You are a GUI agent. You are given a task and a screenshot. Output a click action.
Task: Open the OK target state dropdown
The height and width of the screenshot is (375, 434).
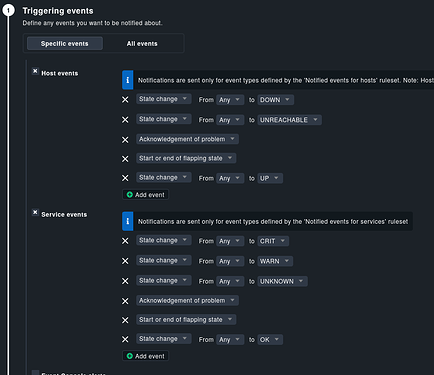(x=270, y=340)
